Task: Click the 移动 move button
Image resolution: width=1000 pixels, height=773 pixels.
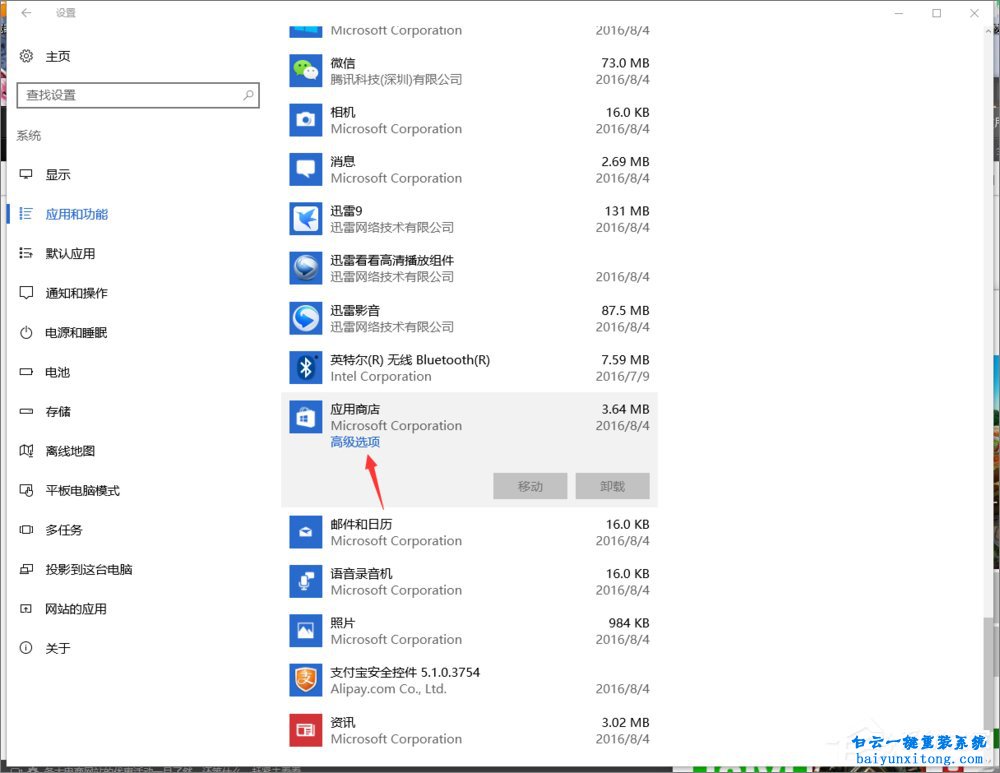Action: (x=532, y=485)
